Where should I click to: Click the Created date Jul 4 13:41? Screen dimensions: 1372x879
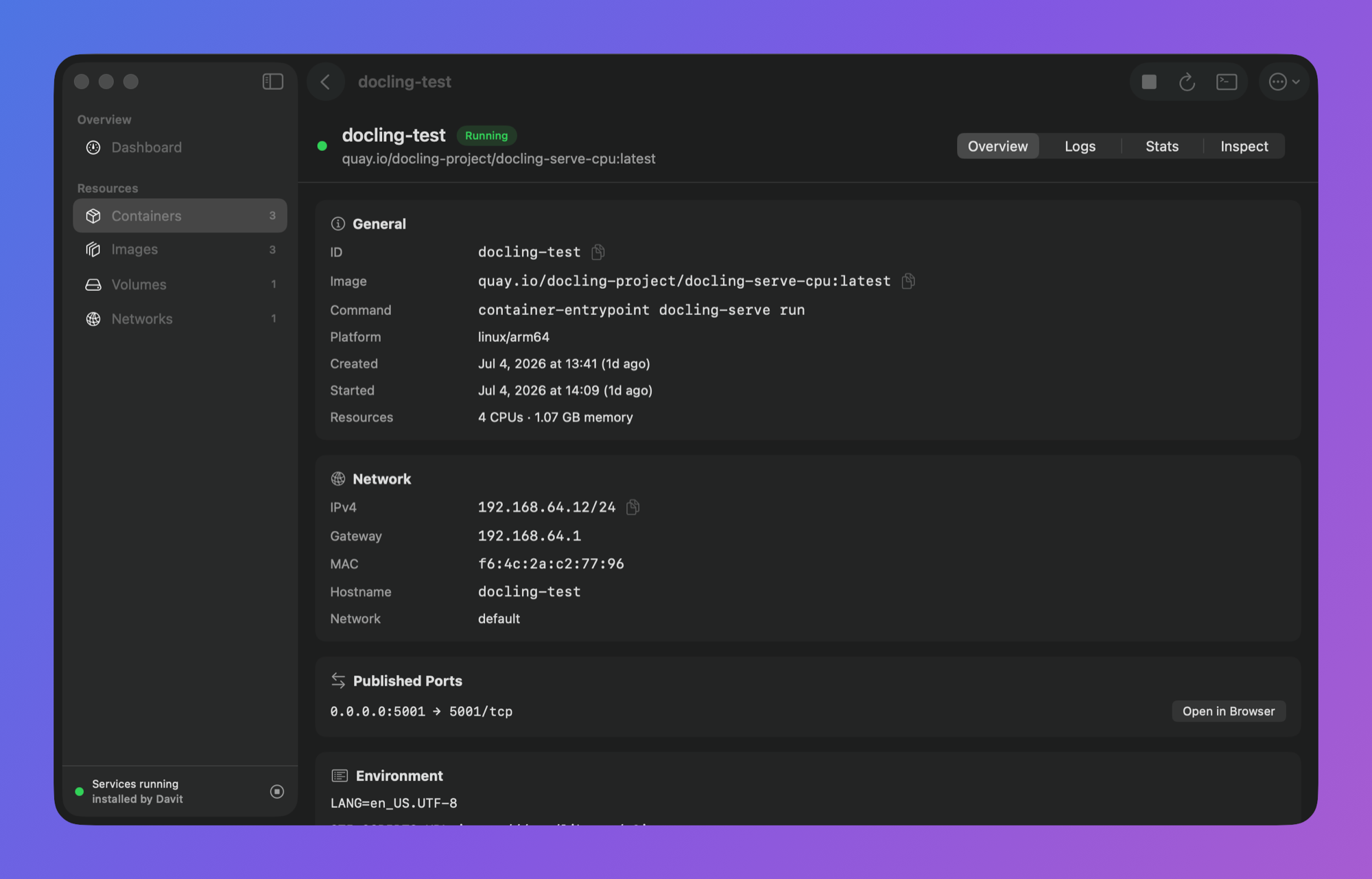(x=564, y=364)
